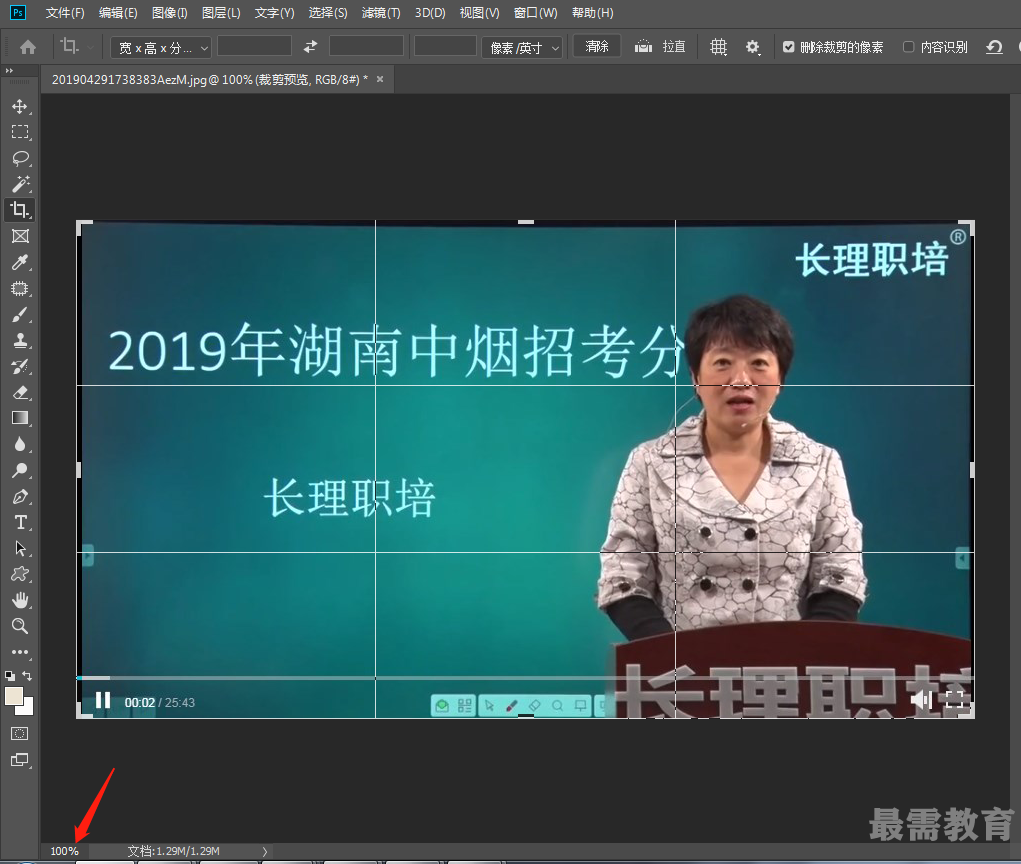Viewport: 1021px width, 864px height.
Task: Close the 20190429 jpg document tab
Action: coord(380,79)
